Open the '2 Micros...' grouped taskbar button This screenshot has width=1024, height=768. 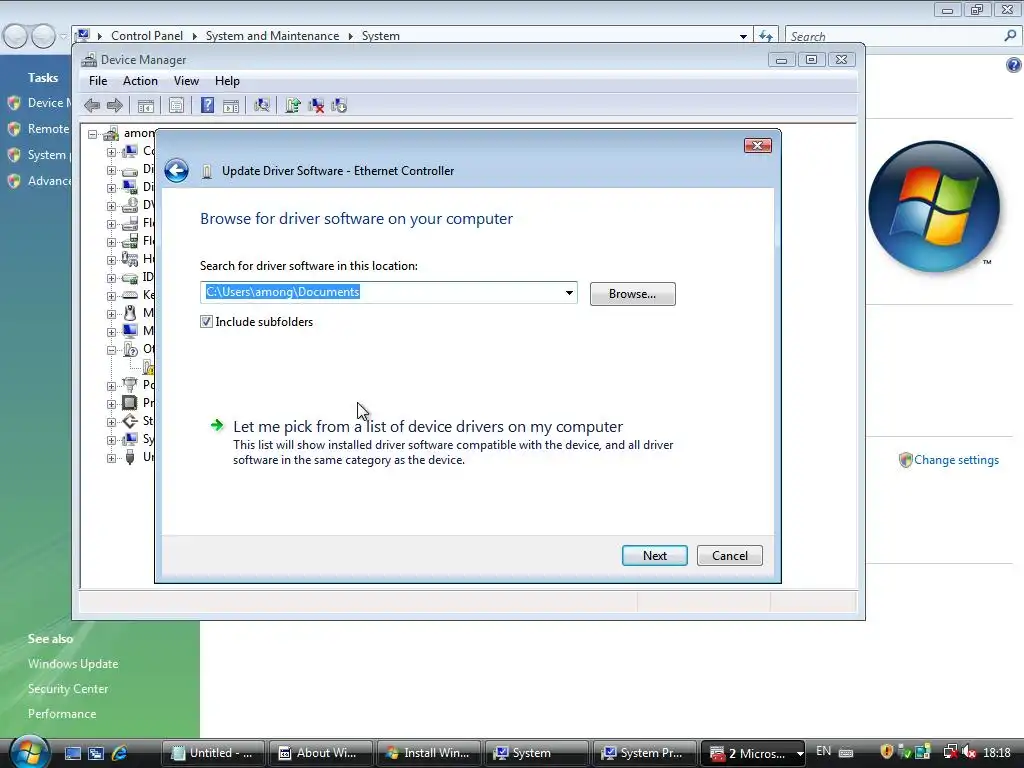tap(753, 753)
